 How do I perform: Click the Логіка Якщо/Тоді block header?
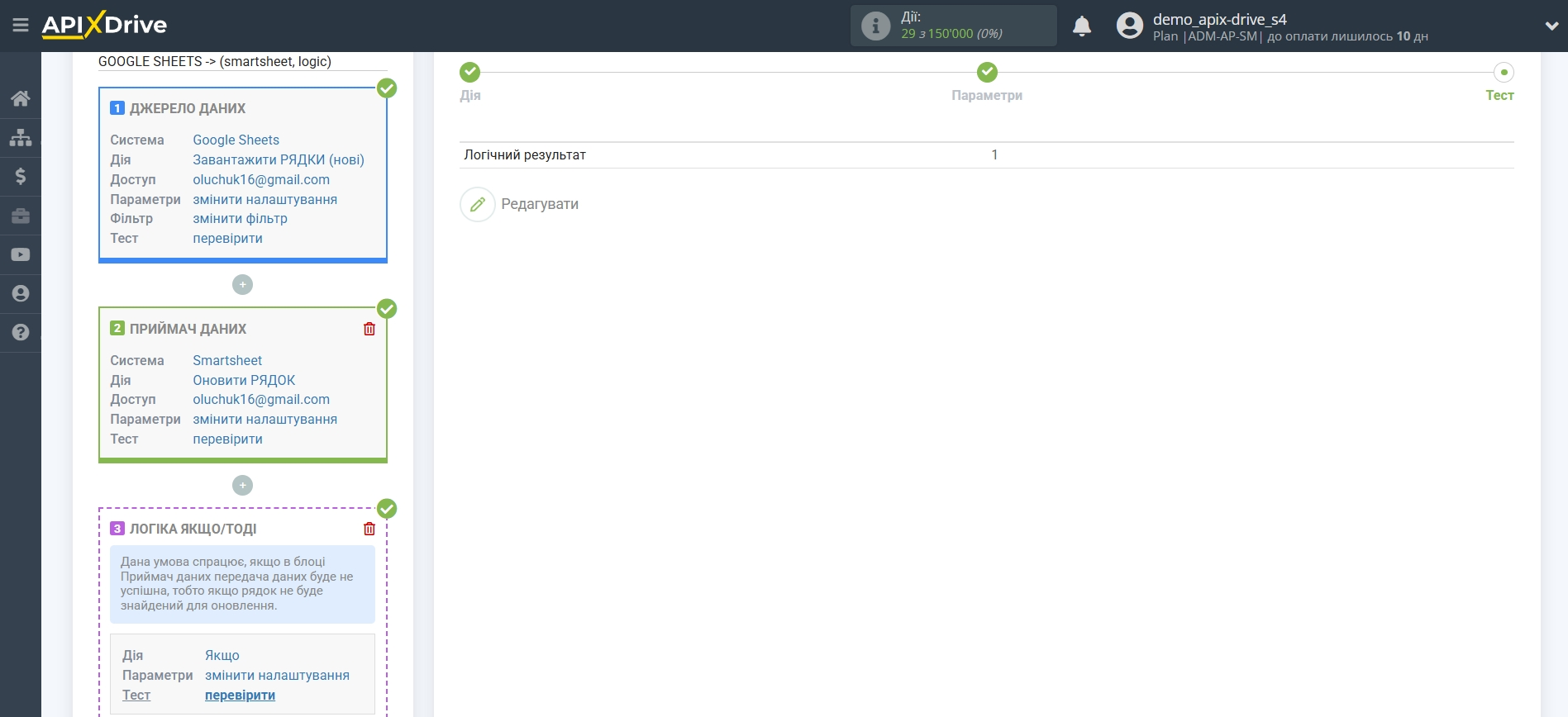point(193,529)
